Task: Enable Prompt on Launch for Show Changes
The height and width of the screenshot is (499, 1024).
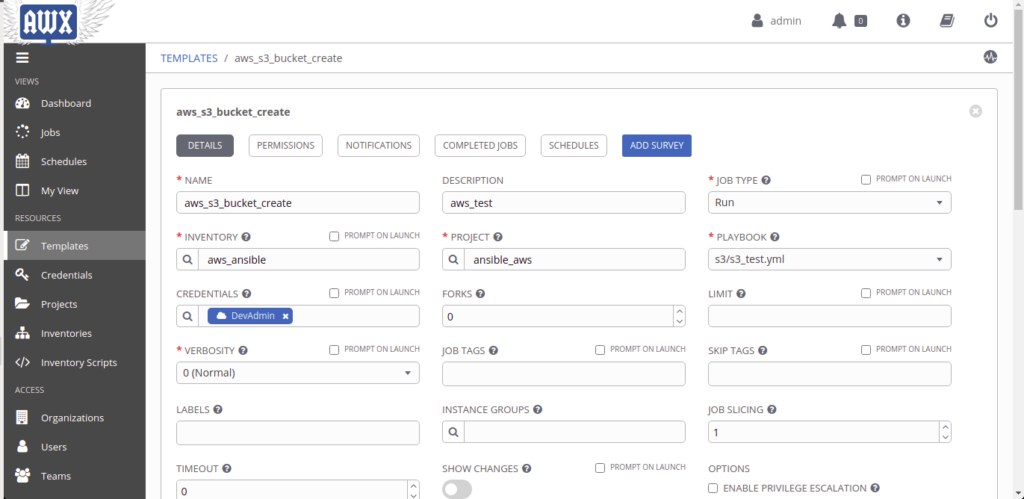Action: (x=600, y=468)
